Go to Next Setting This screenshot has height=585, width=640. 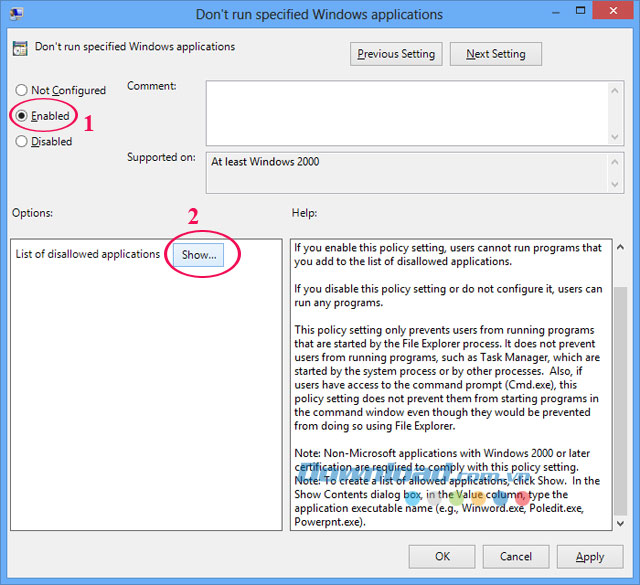(x=496, y=54)
